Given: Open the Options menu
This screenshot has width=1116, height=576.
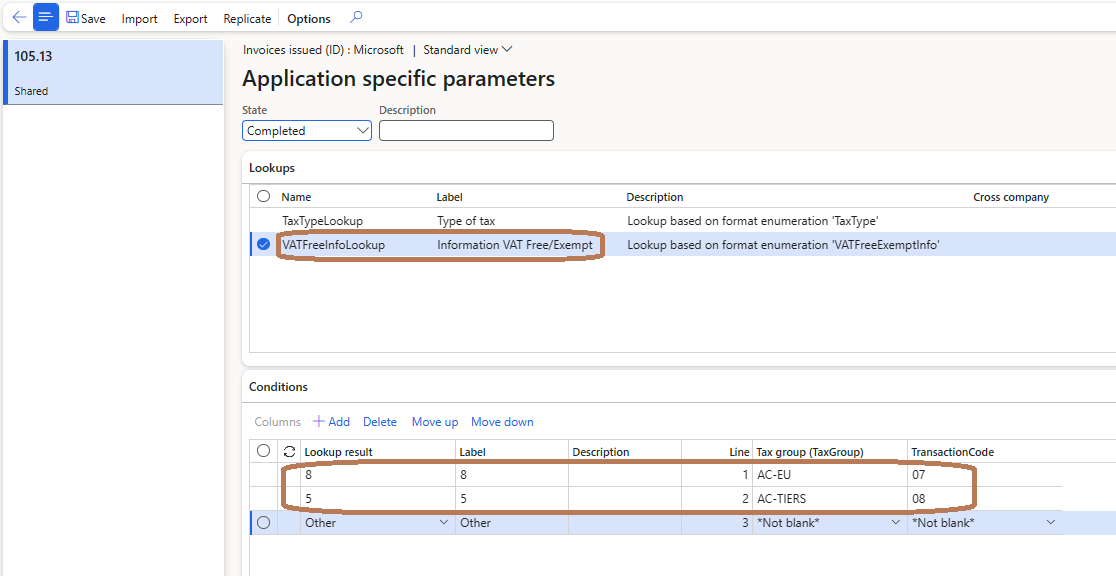Looking at the screenshot, I should 308,17.
